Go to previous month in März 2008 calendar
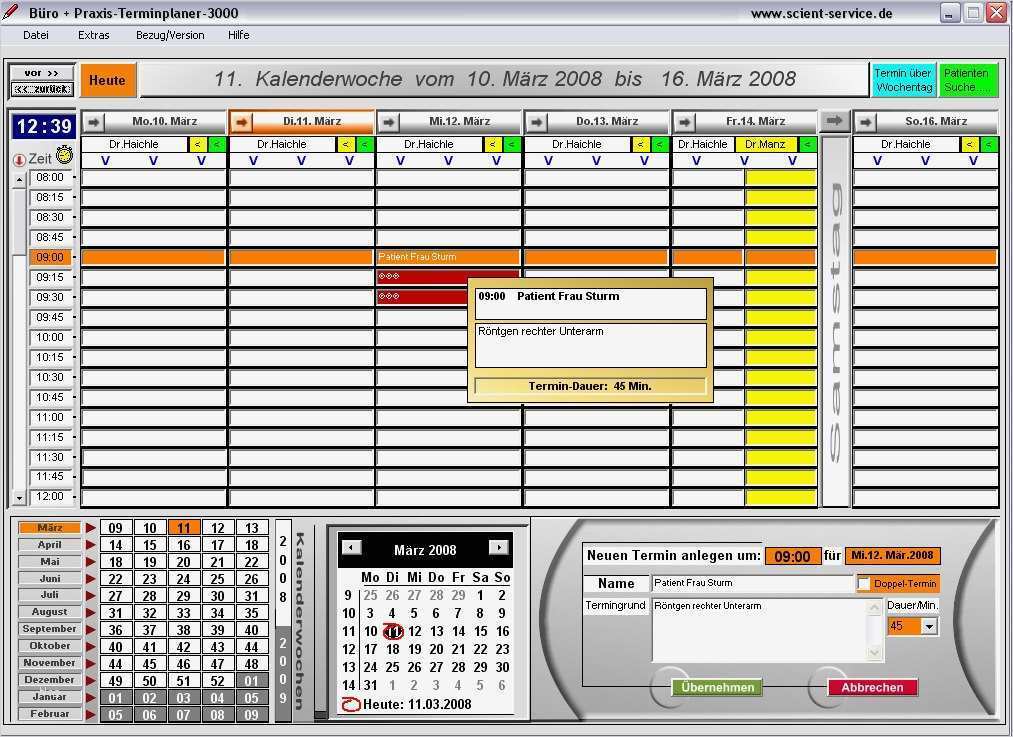Viewport: 1013px width, 737px height. [x=351, y=548]
